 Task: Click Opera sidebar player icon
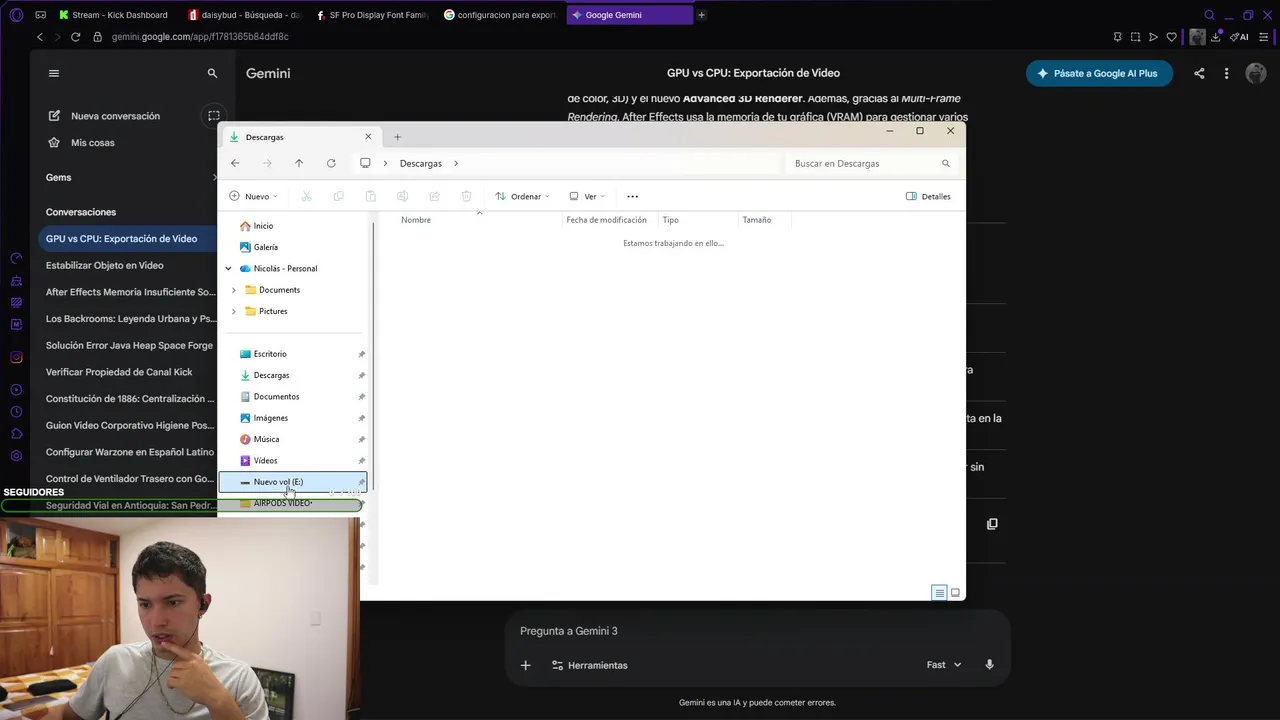[16, 390]
